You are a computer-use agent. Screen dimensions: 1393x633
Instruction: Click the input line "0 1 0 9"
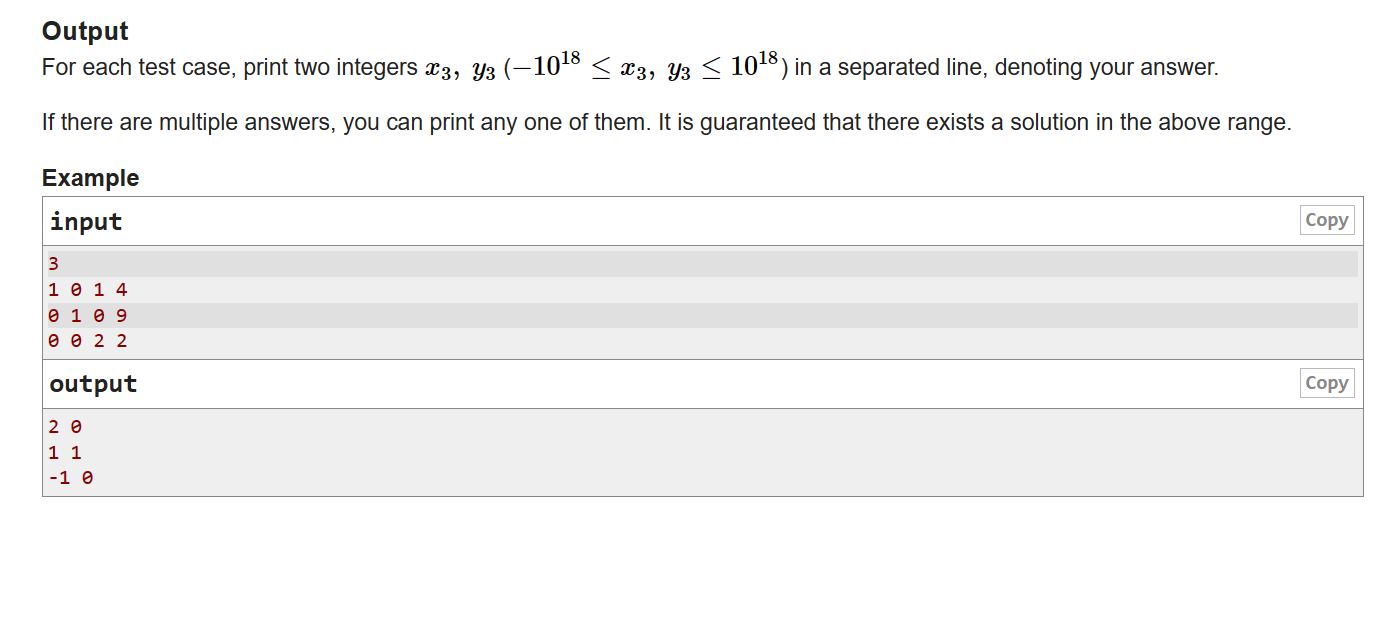[88, 316]
